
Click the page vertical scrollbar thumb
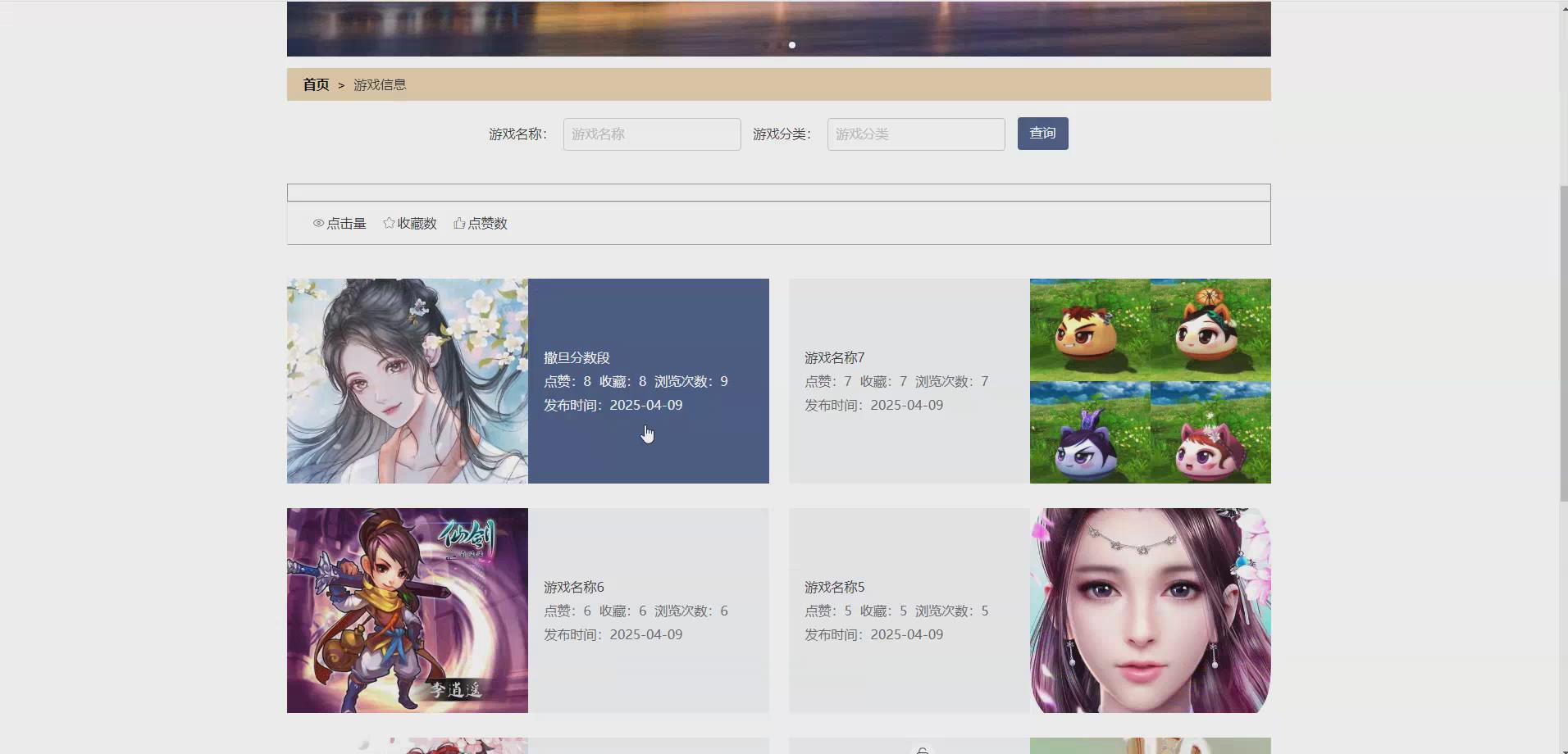[x=1563, y=344]
